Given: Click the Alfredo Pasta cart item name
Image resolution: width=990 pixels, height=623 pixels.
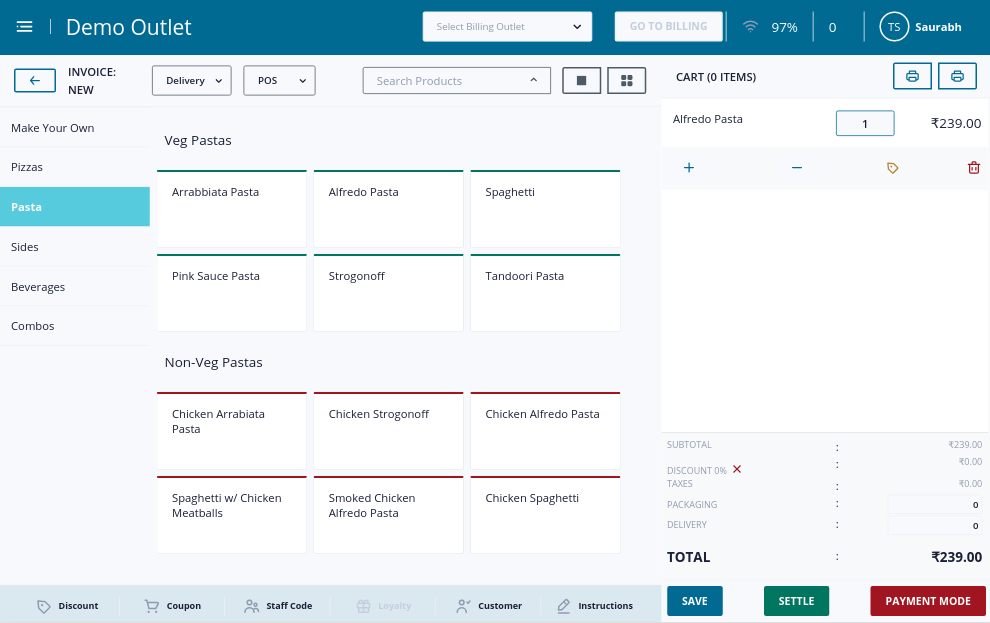Looking at the screenshot, I should pos(707,119).
